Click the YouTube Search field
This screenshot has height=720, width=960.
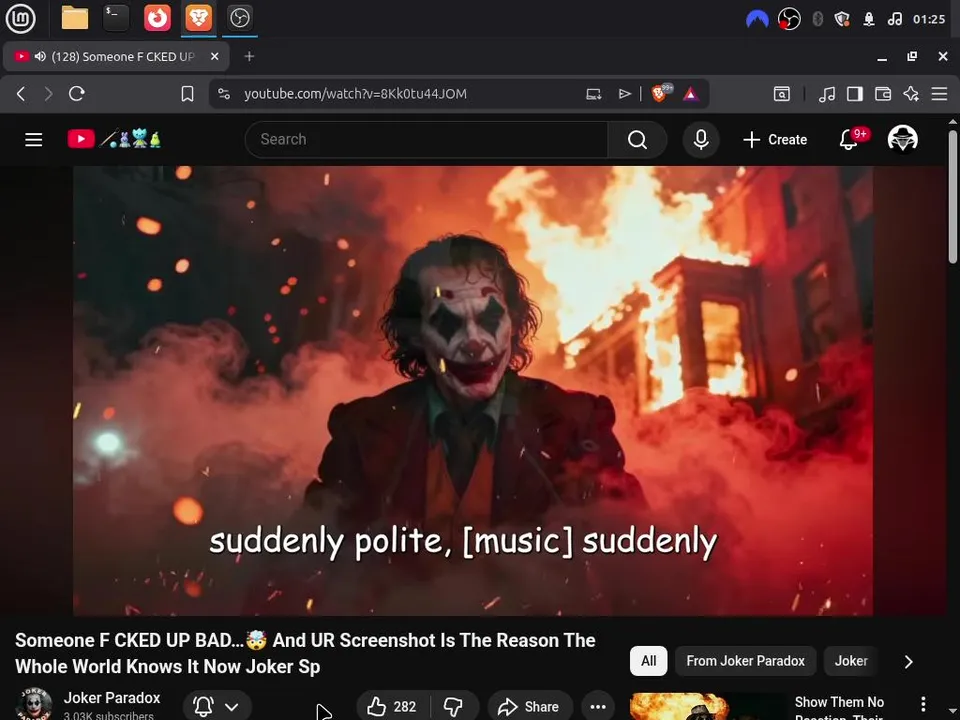tap(426, 140)
